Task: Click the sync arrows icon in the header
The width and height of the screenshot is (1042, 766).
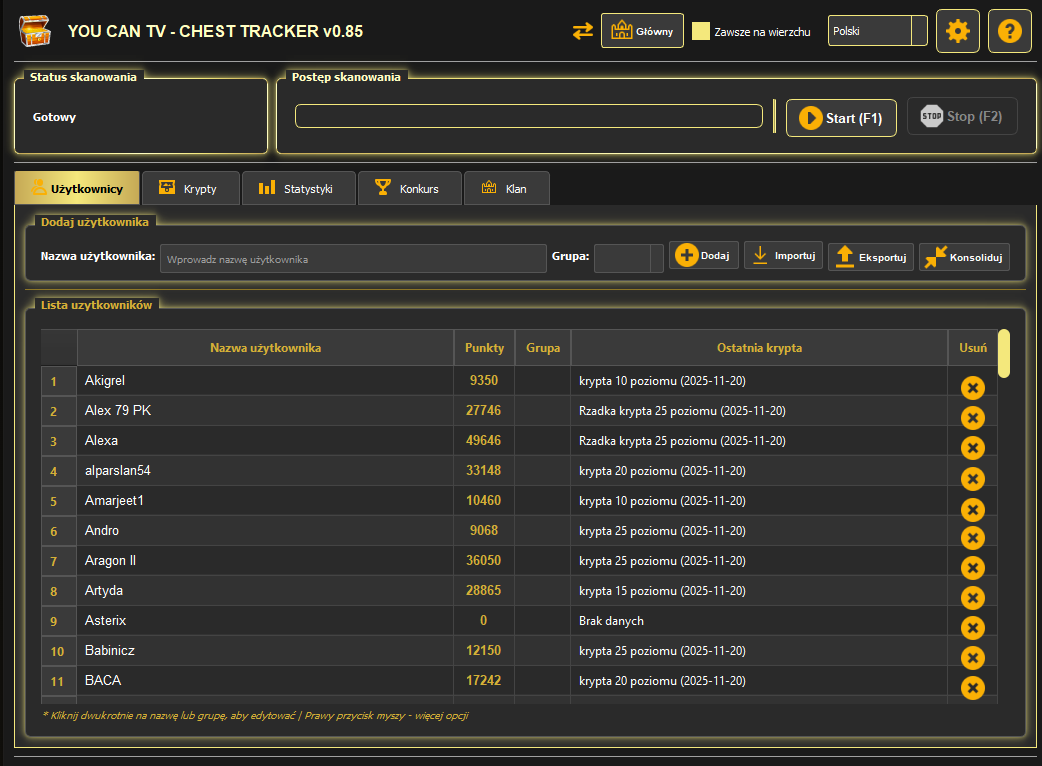Action: coord(583,31)
